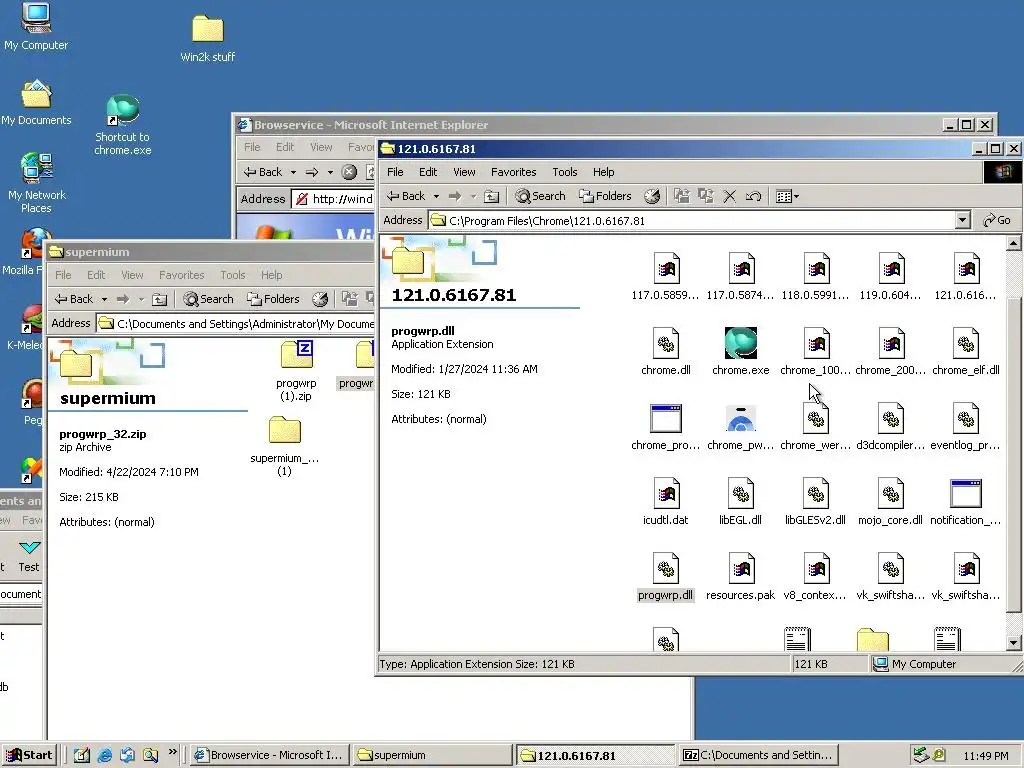
Task: Click scroll down arrow in 121.0.6167.81 window
Action: coord(1014,643)
